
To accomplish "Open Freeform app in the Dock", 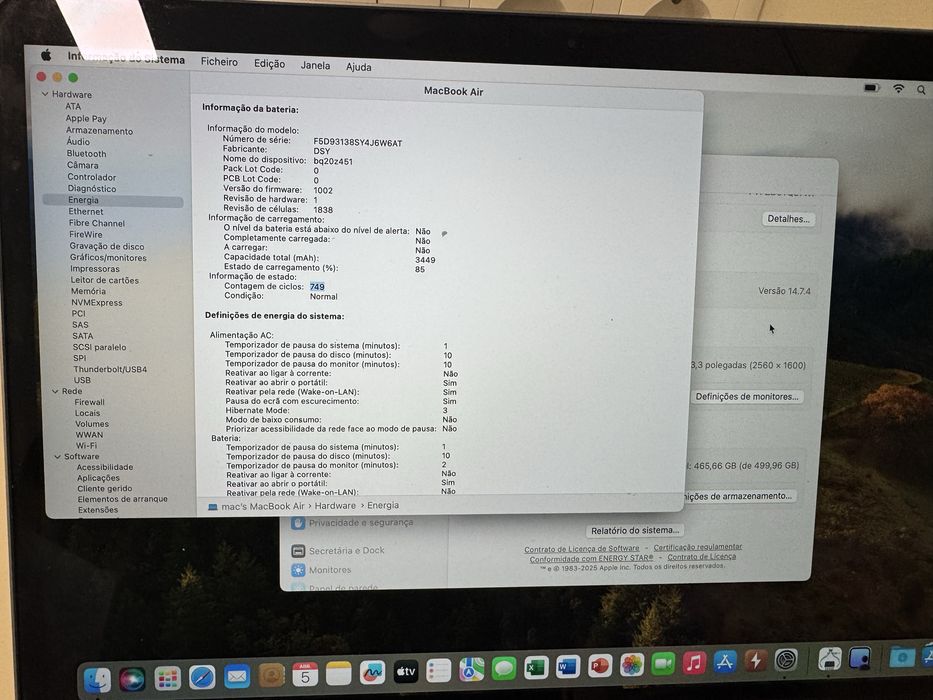I will click(372, 673).
